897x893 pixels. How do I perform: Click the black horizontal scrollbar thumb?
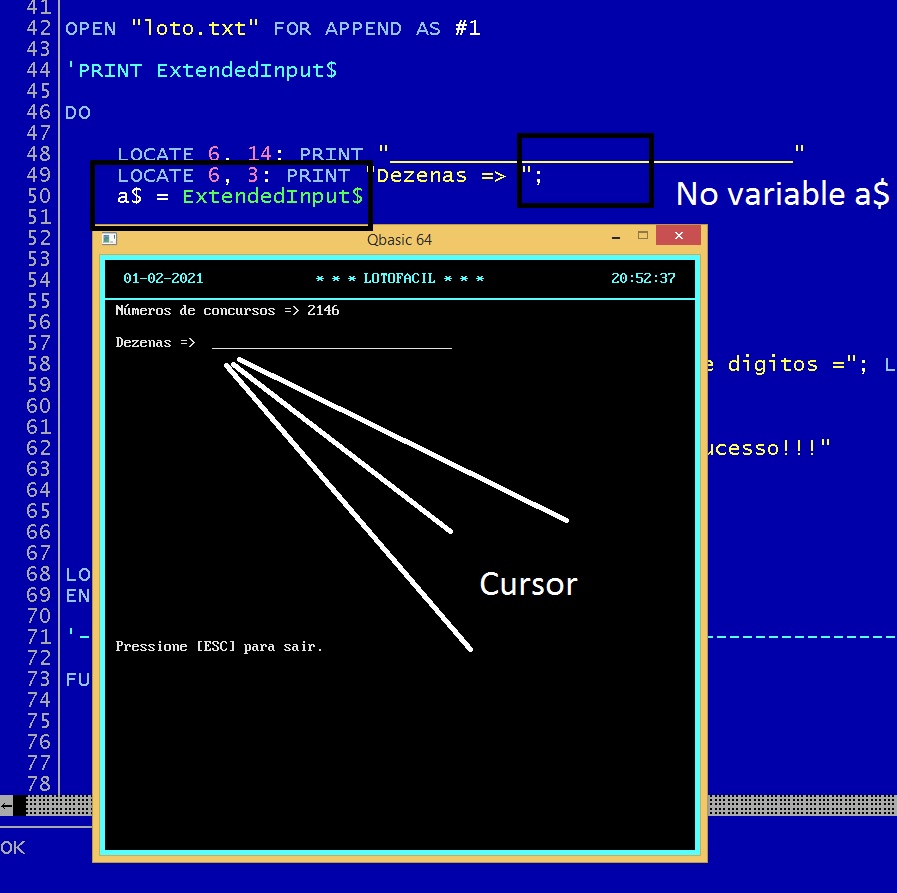pos(19,805)
